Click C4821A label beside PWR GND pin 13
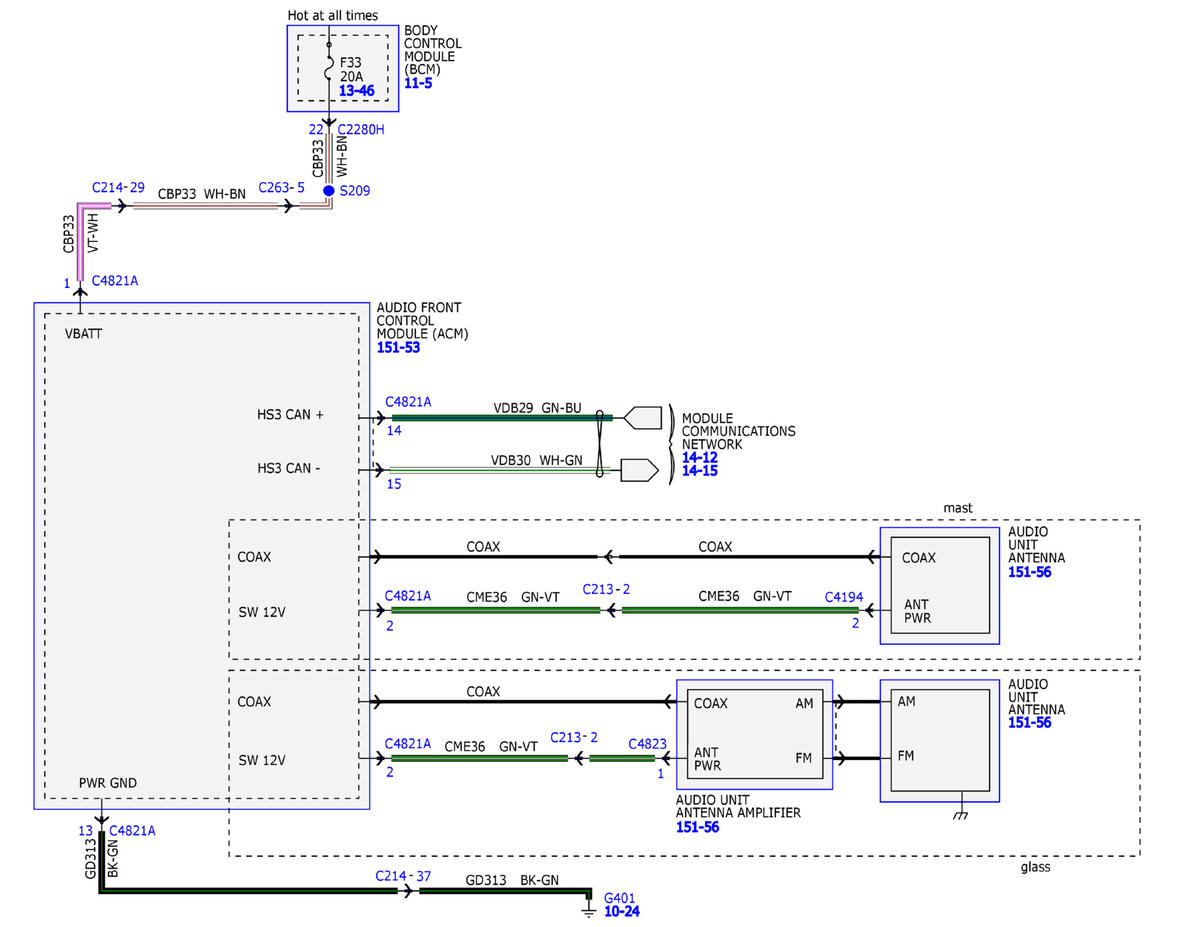The height and width of the screenshot is (927, 1200). (132, 830)
